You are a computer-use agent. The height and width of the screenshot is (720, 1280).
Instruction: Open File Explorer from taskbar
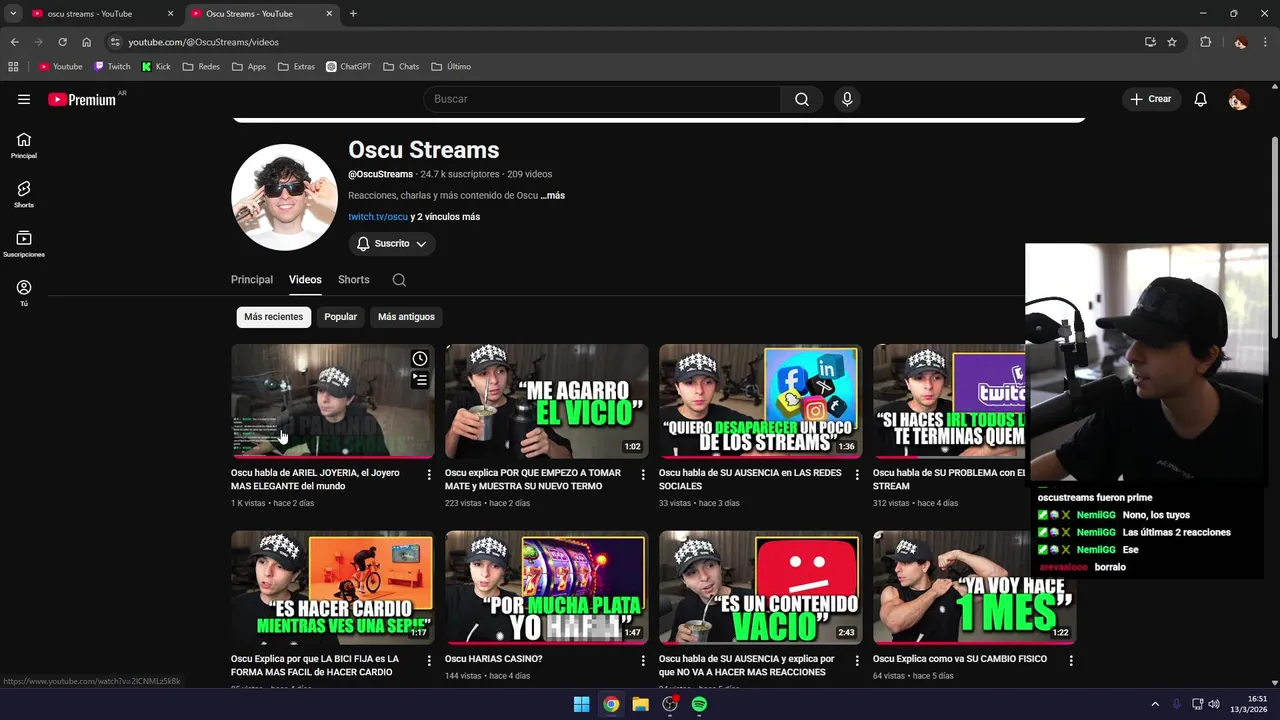pos(640,704)
